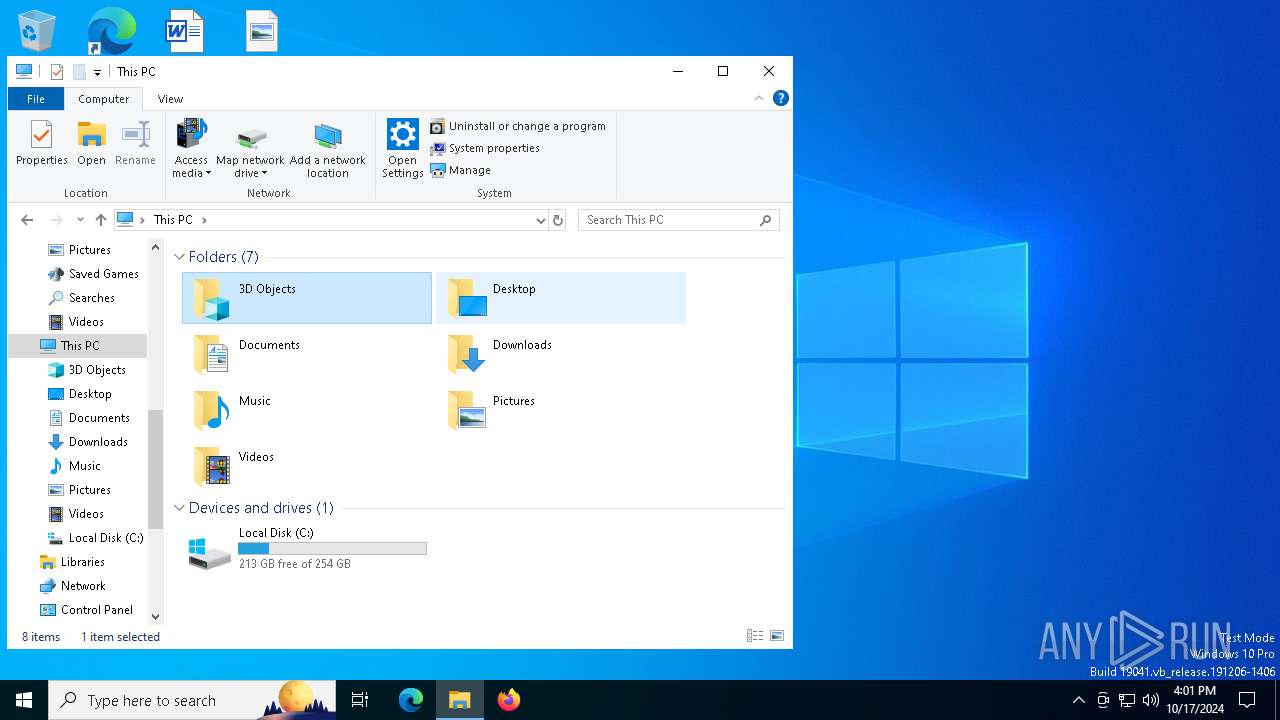Expand the address bar history dropdown
Image resolution: width=1280 pixels, height=720 pixels.
pos(540,220)
